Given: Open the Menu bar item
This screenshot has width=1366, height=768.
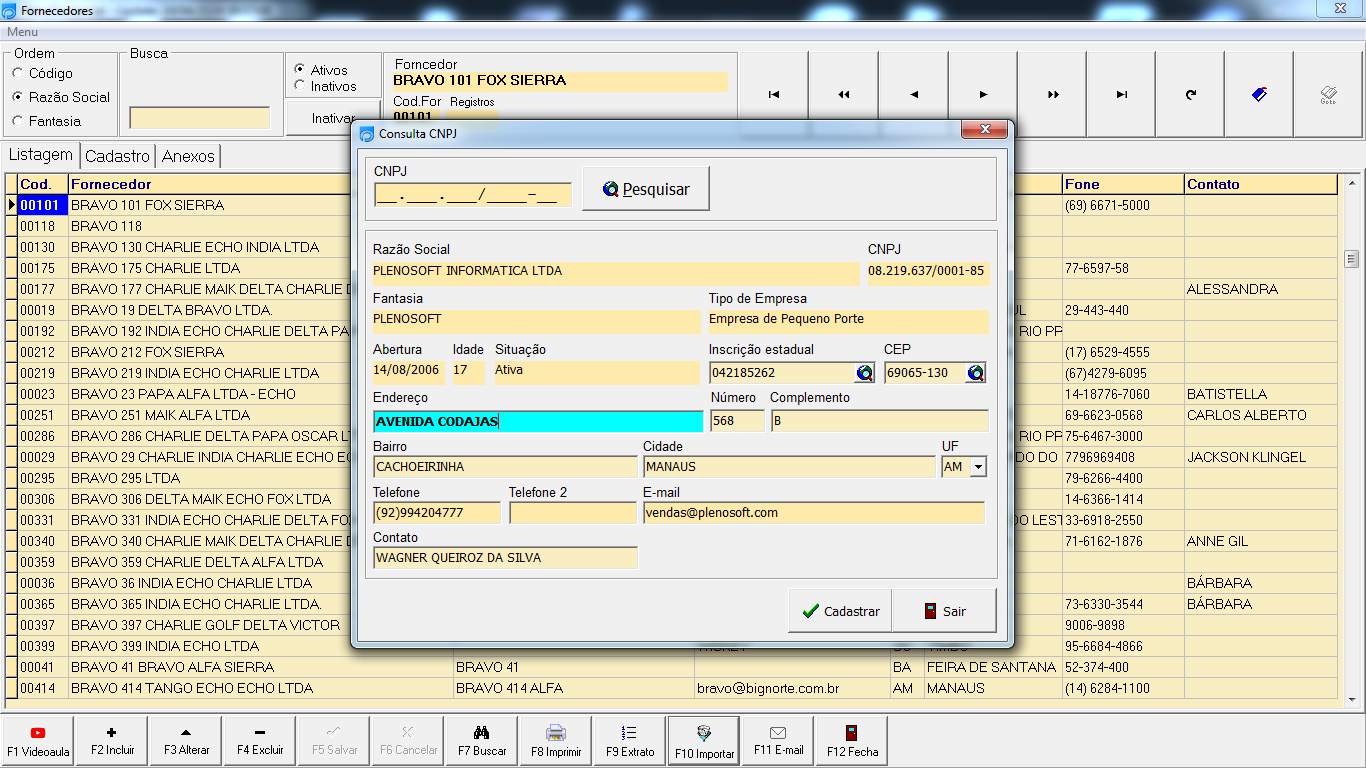Looking at the screenshot, I should [22, 32].
